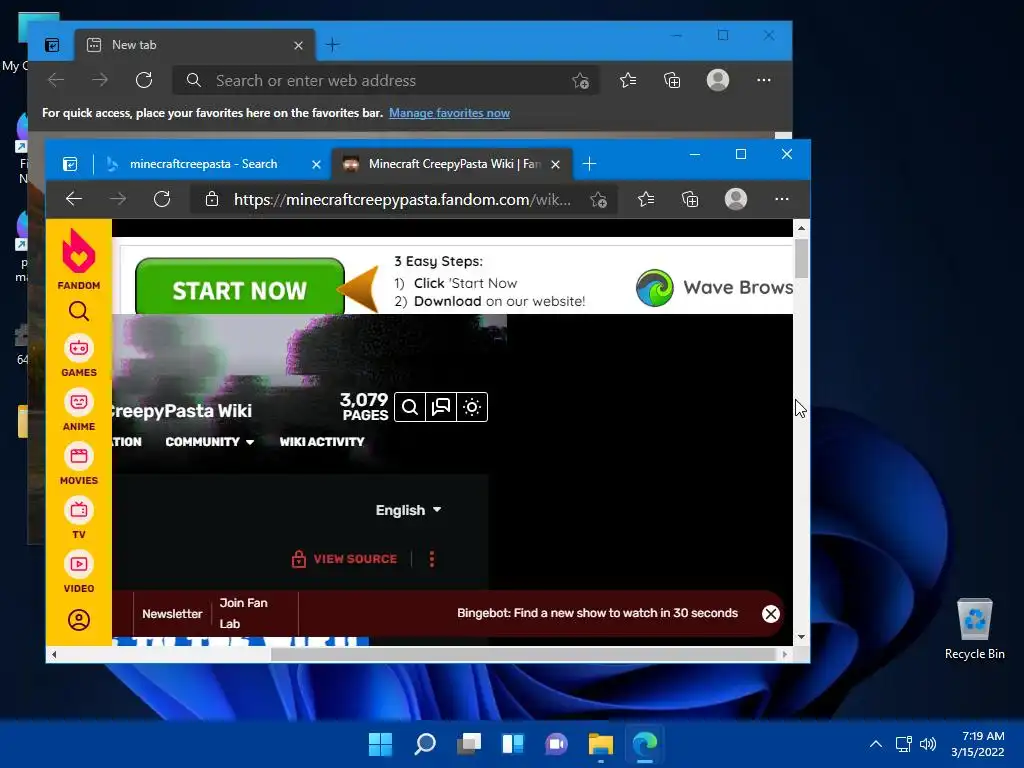Open taskbar Search magnifier

[x=424, y=744]
